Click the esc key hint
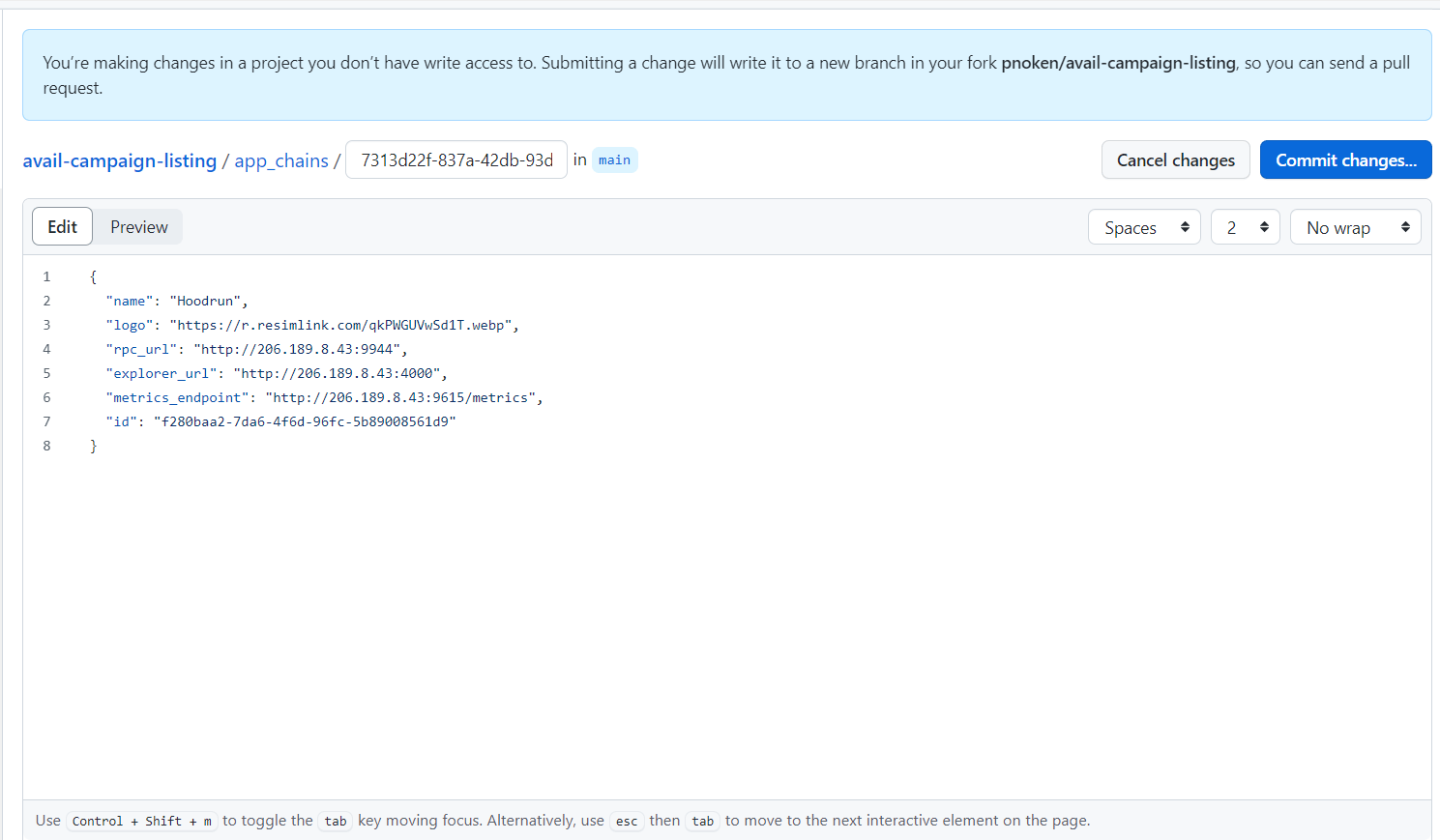This screenshot has height=840, width=1440. pyautogui.click(x=627, y=821)
